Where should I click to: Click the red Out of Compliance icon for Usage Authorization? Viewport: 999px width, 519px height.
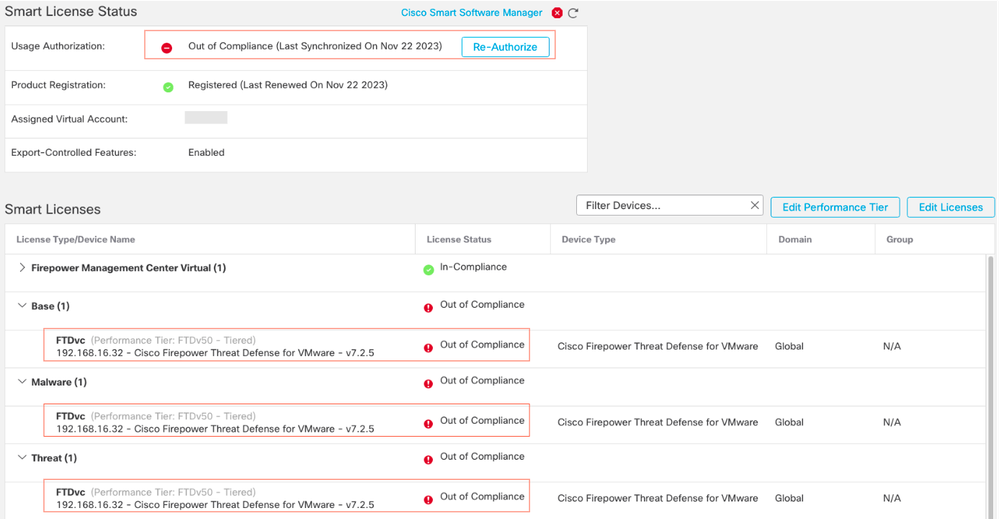[x=166, y=48]
